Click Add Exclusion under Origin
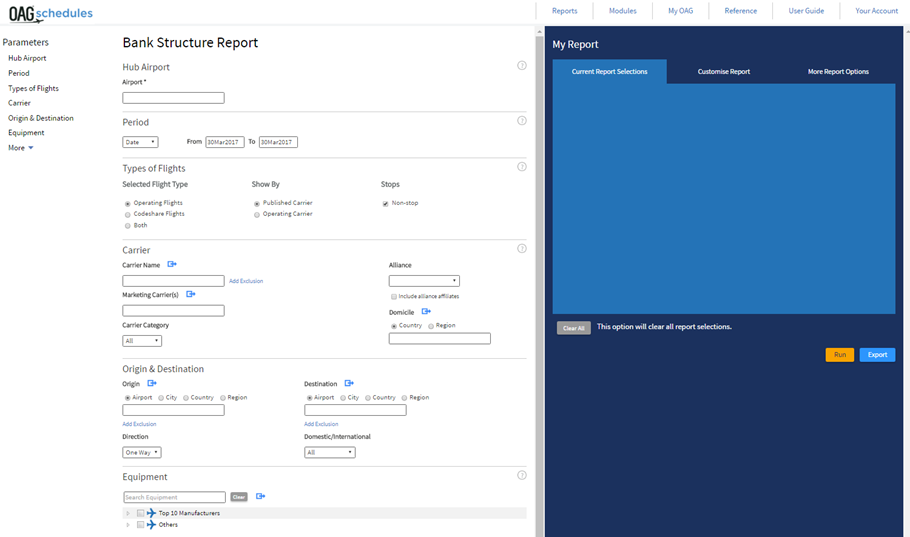 139,424
